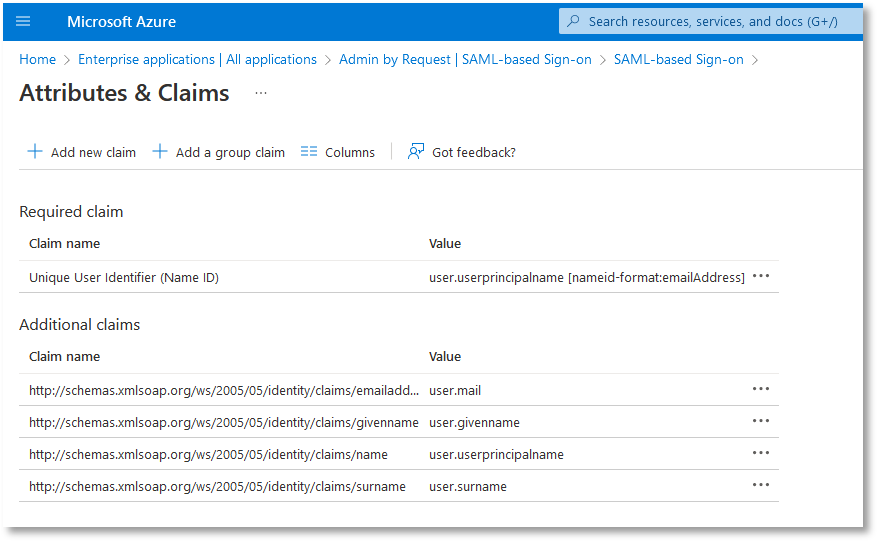Click the plus icon for Add new claim
The image size is (877, 541).
pos(35,152)
